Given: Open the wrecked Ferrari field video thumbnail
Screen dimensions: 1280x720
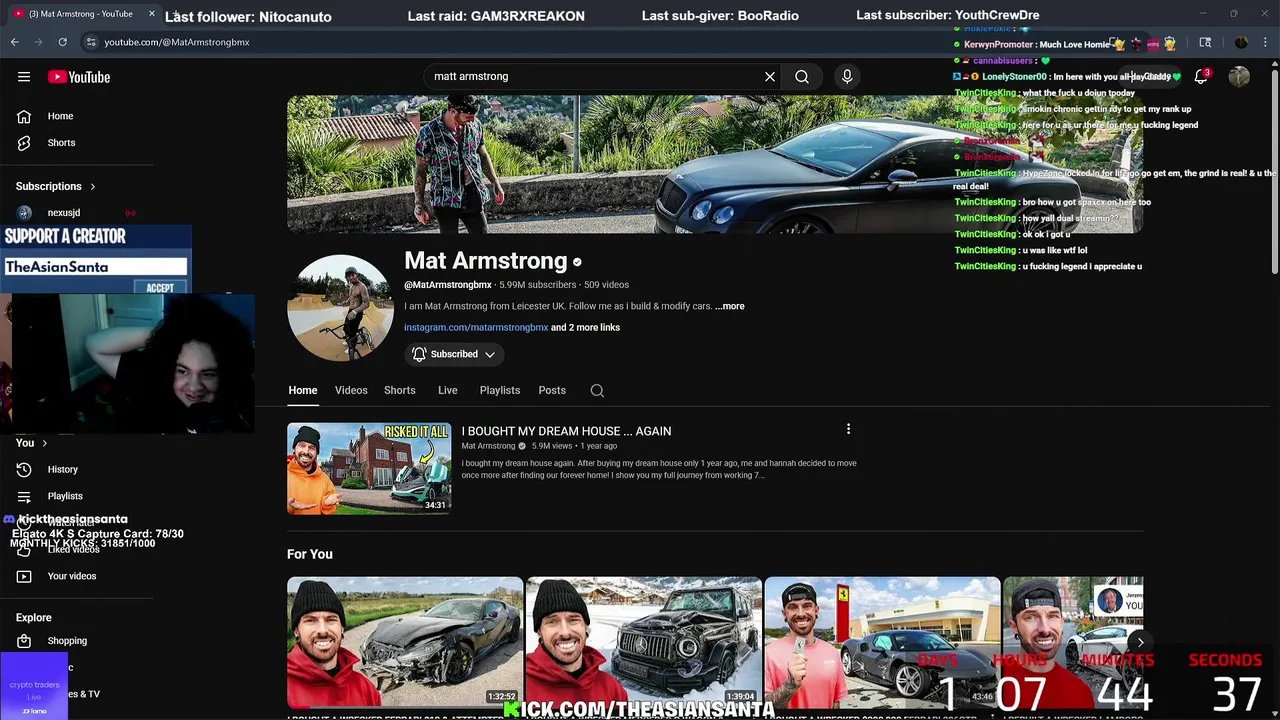Looking at the screenshot, I should click(405, 642).
